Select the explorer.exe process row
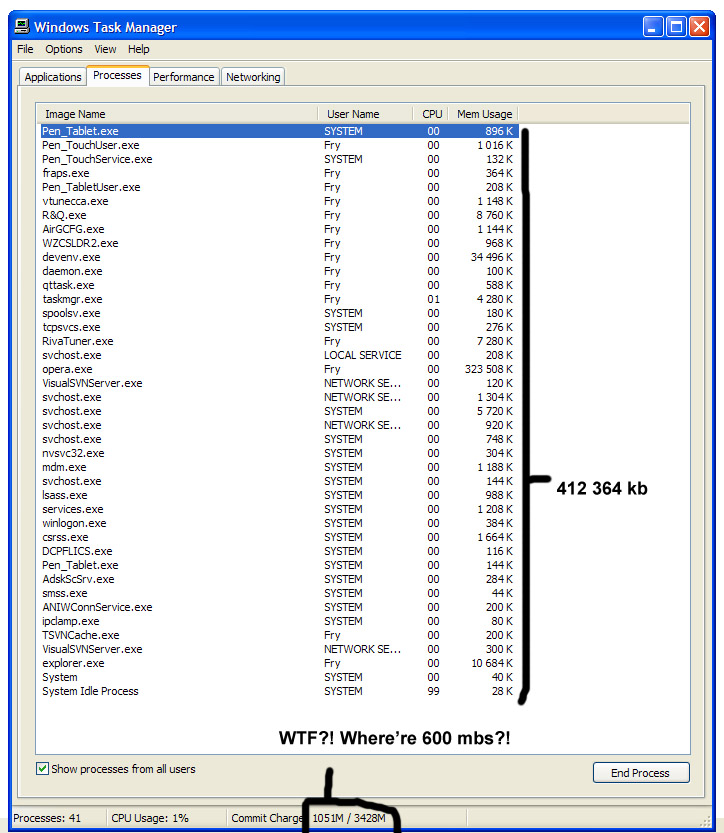The height and width of the screenshot is (833, 724). 73,663
